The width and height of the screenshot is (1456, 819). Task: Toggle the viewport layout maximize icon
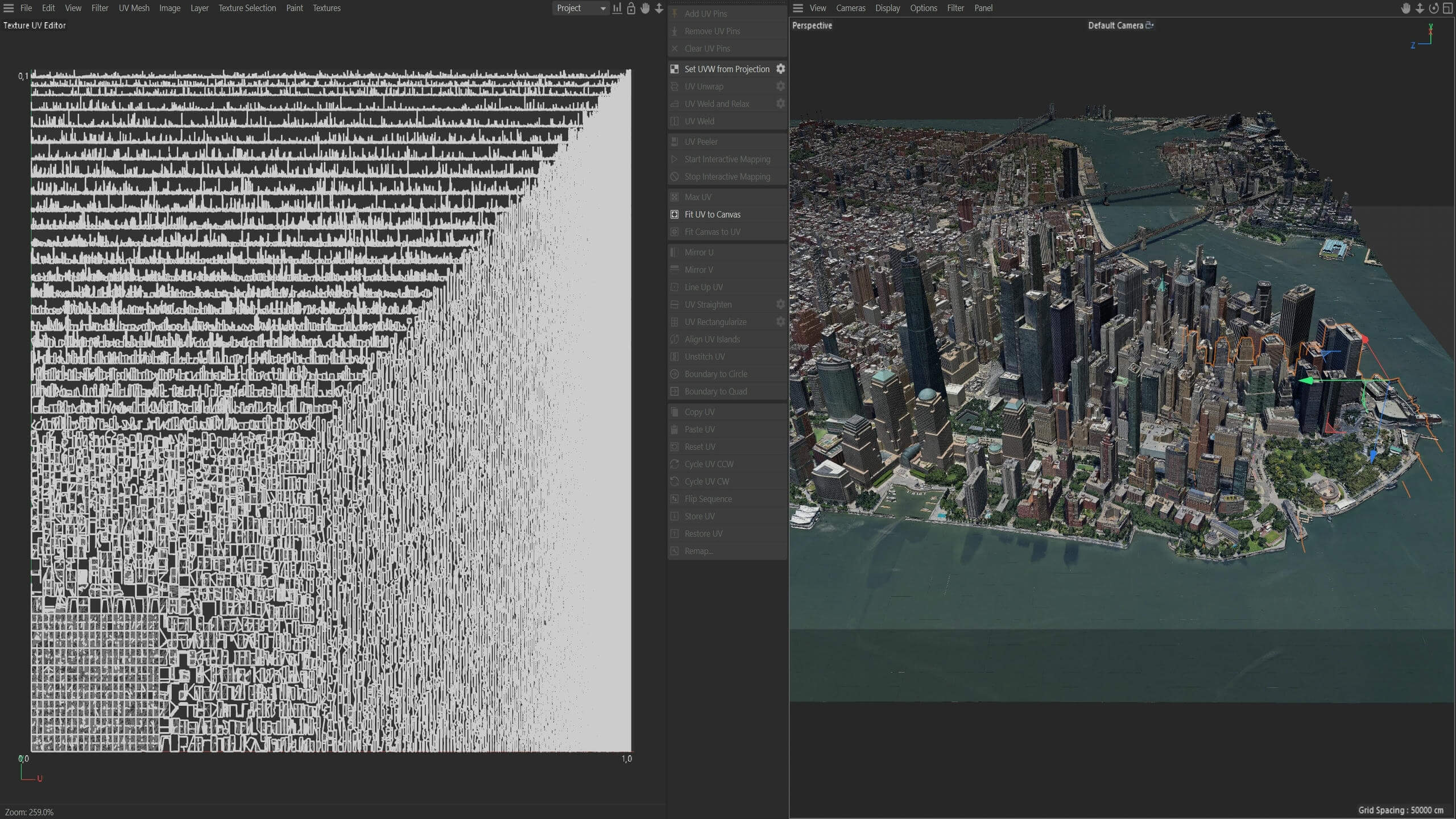coord(1447,8)
